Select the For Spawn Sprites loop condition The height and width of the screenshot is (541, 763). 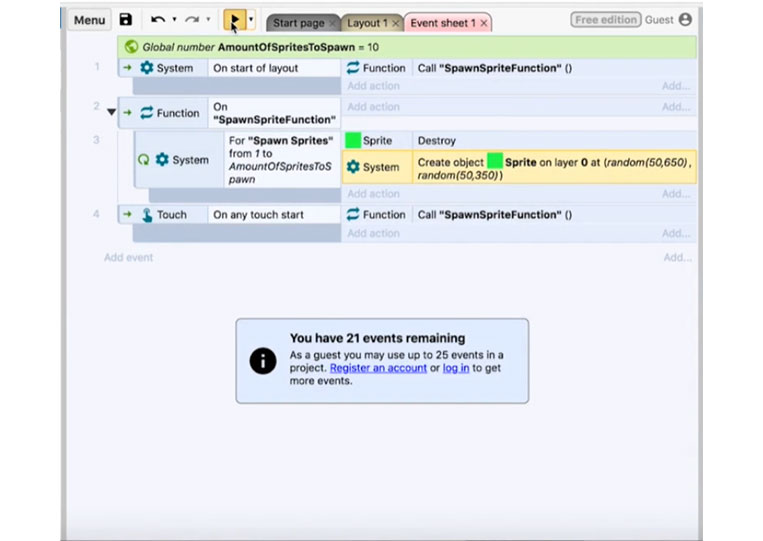point(282,160)
